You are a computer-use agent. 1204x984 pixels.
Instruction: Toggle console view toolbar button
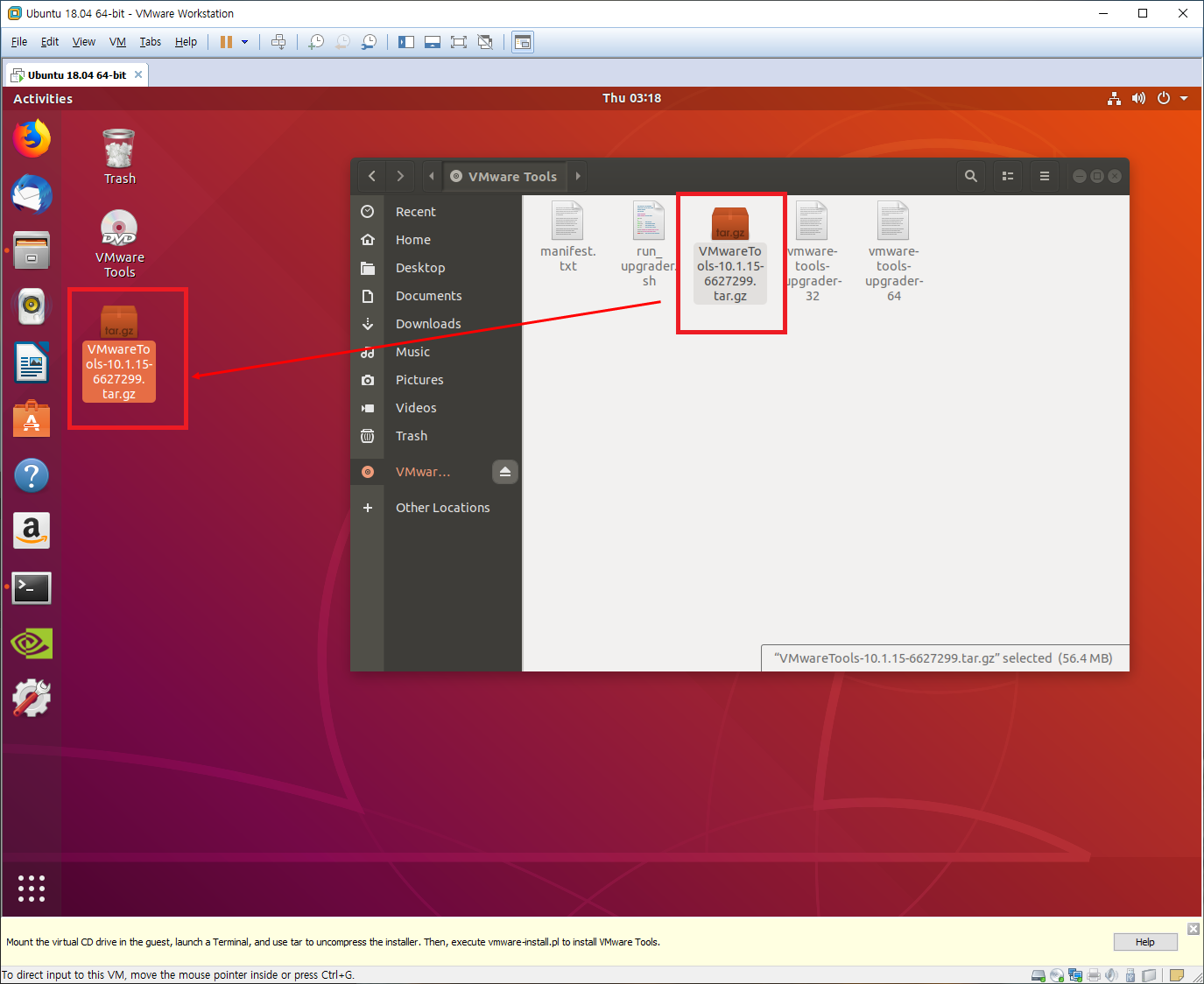coord(523,42)
